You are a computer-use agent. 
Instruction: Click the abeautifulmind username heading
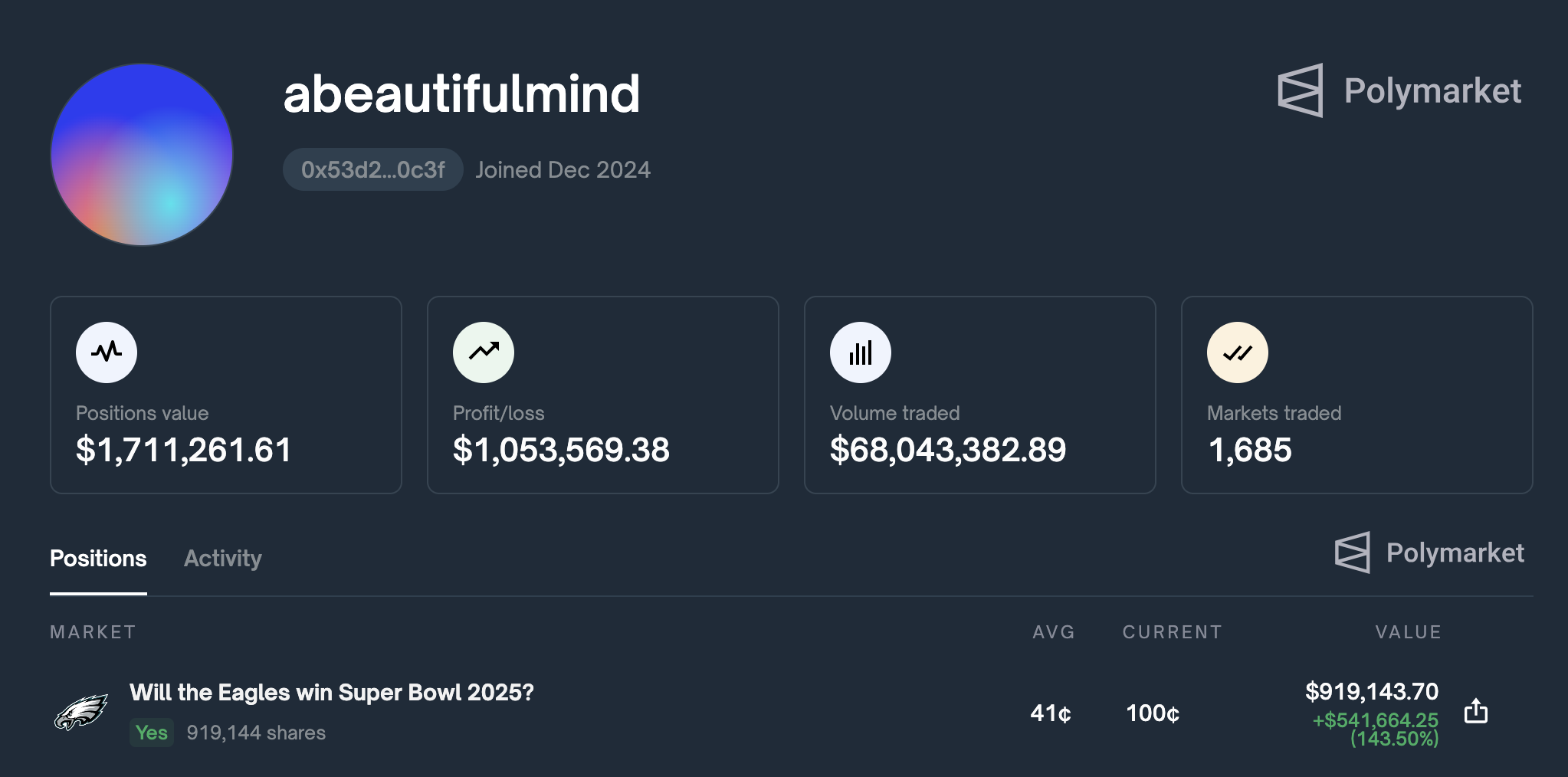click(x=461, y=94)
